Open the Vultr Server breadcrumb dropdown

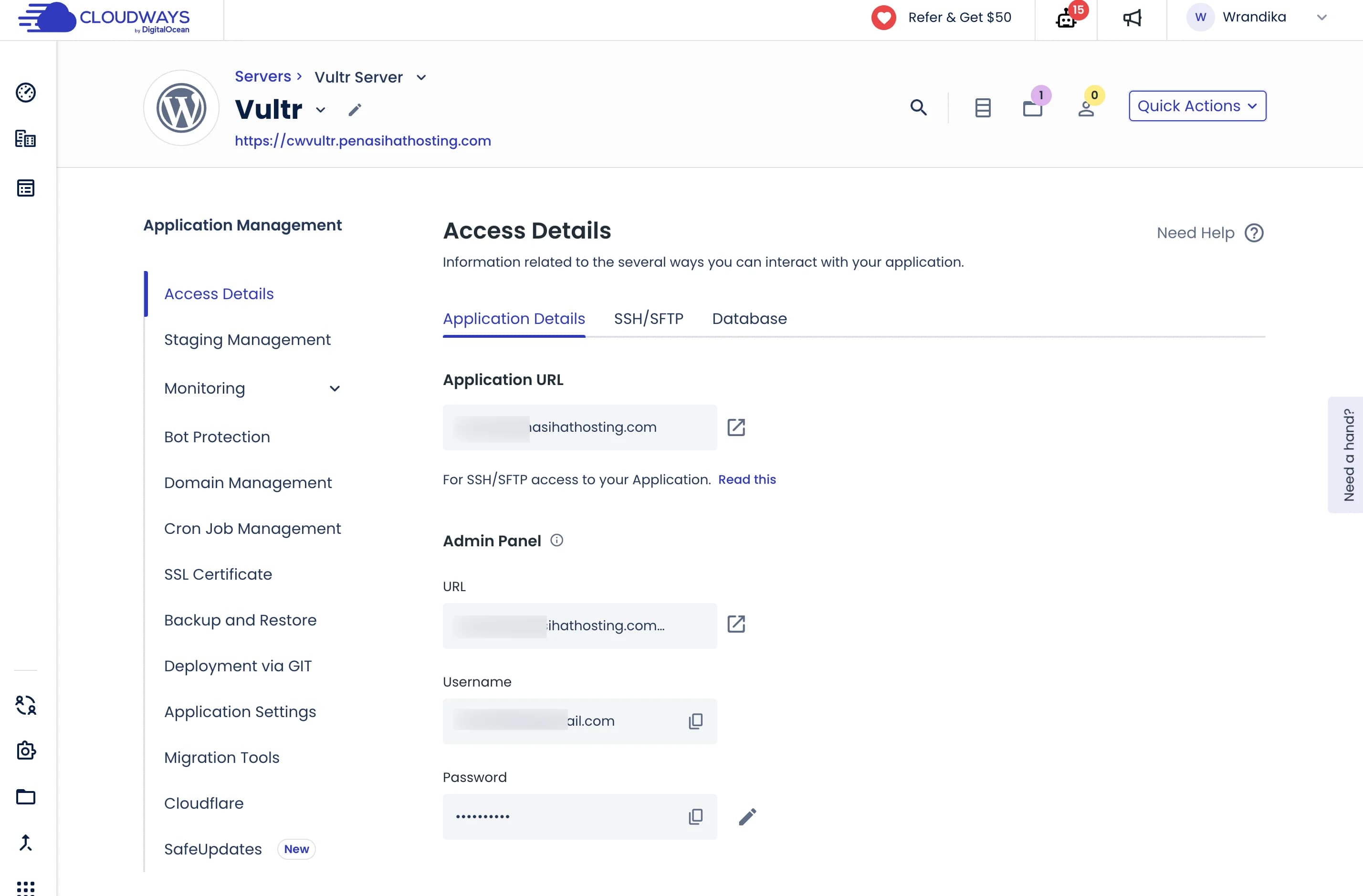(421, 77)
